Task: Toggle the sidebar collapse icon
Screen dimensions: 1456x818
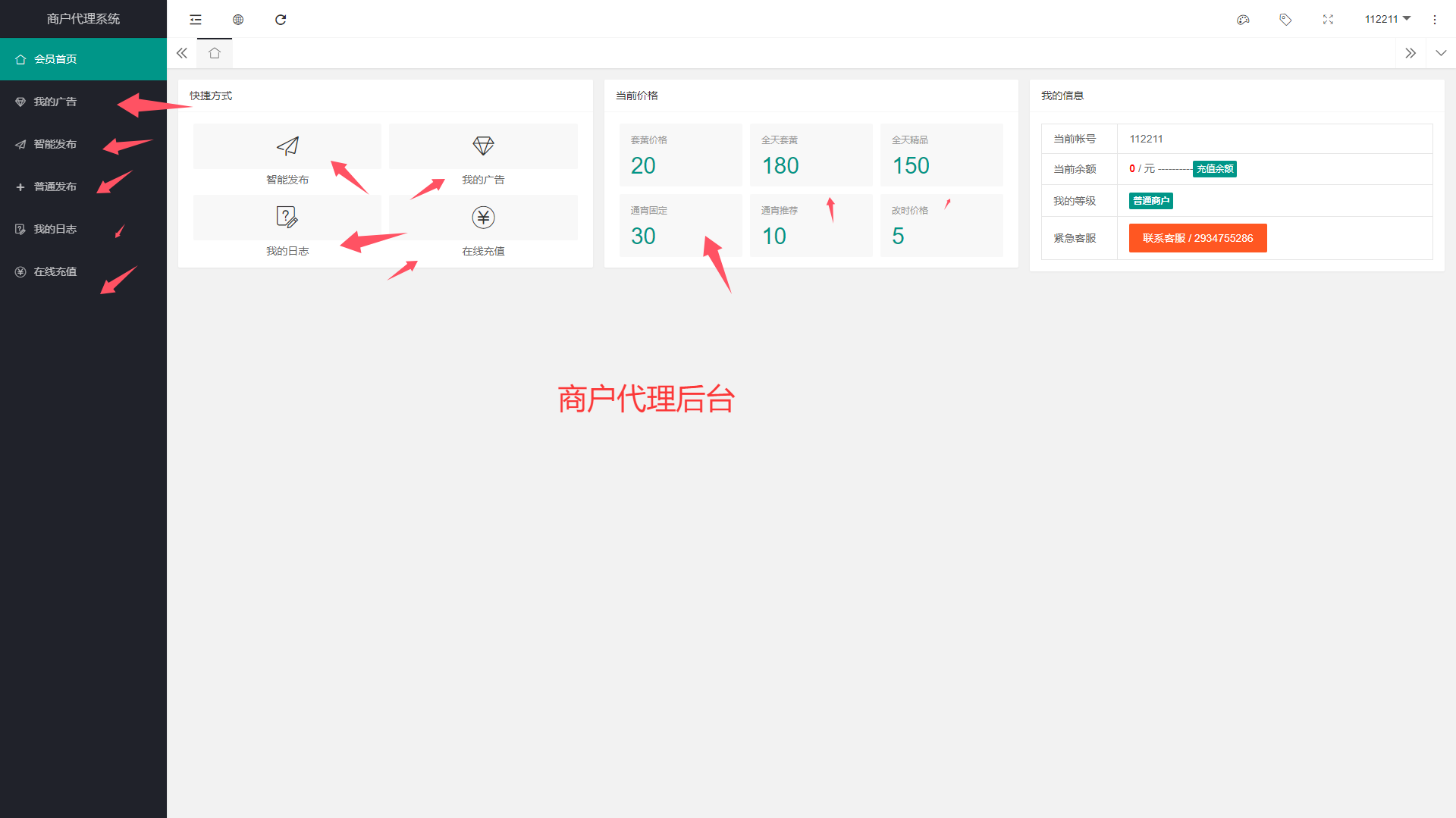Action: [196, 20]
